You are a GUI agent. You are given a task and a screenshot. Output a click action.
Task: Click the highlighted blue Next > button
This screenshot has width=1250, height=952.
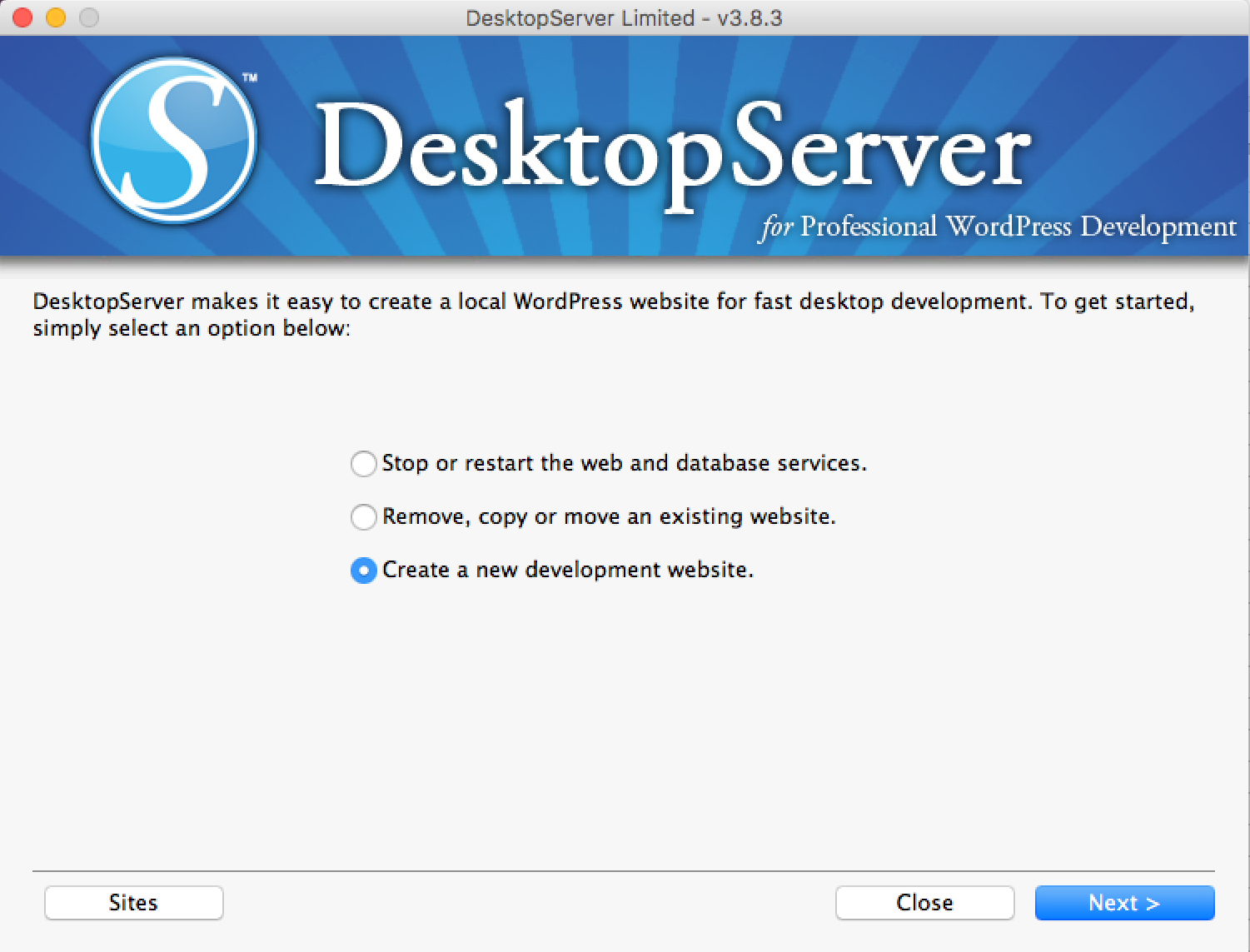tap(1123, 903)
